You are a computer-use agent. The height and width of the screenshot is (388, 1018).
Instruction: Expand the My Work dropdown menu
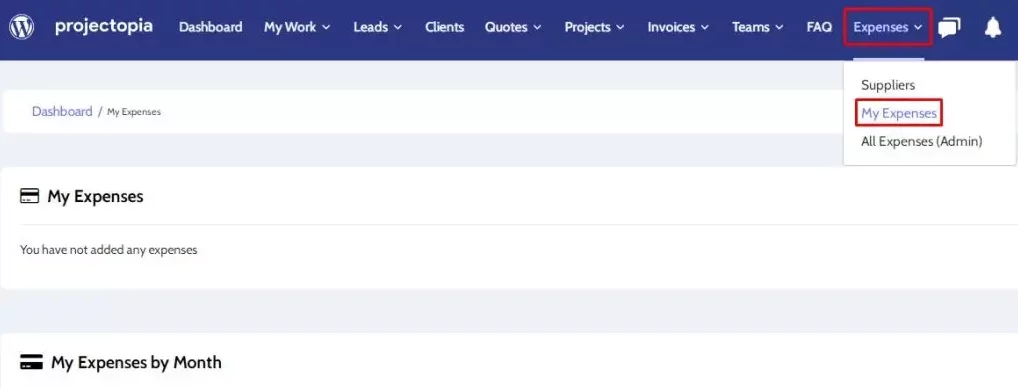pos(297,27)
